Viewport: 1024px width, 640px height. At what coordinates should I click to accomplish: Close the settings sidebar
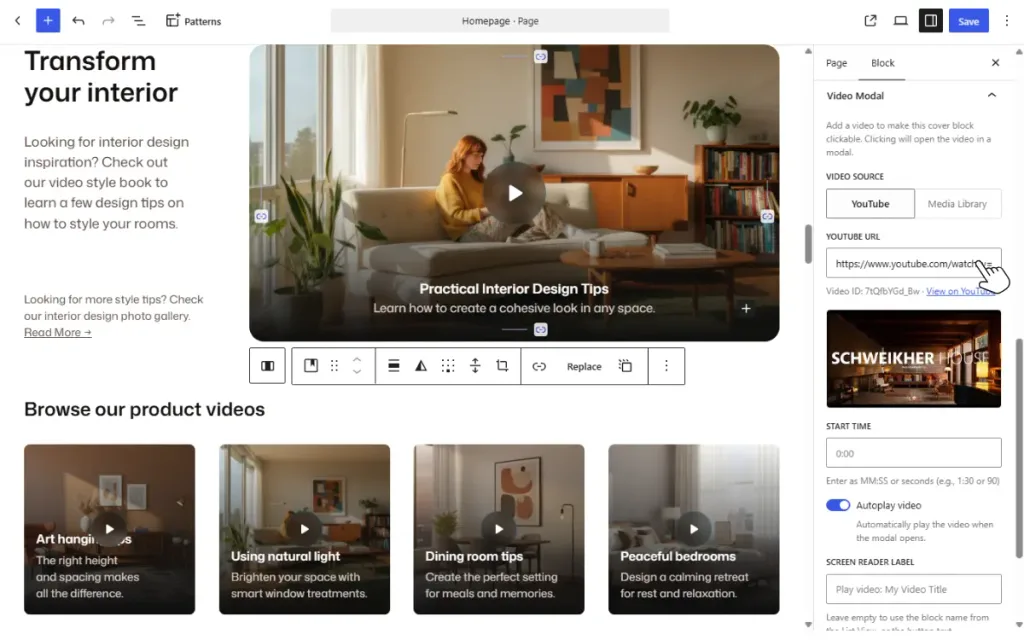tap(995, 63)
